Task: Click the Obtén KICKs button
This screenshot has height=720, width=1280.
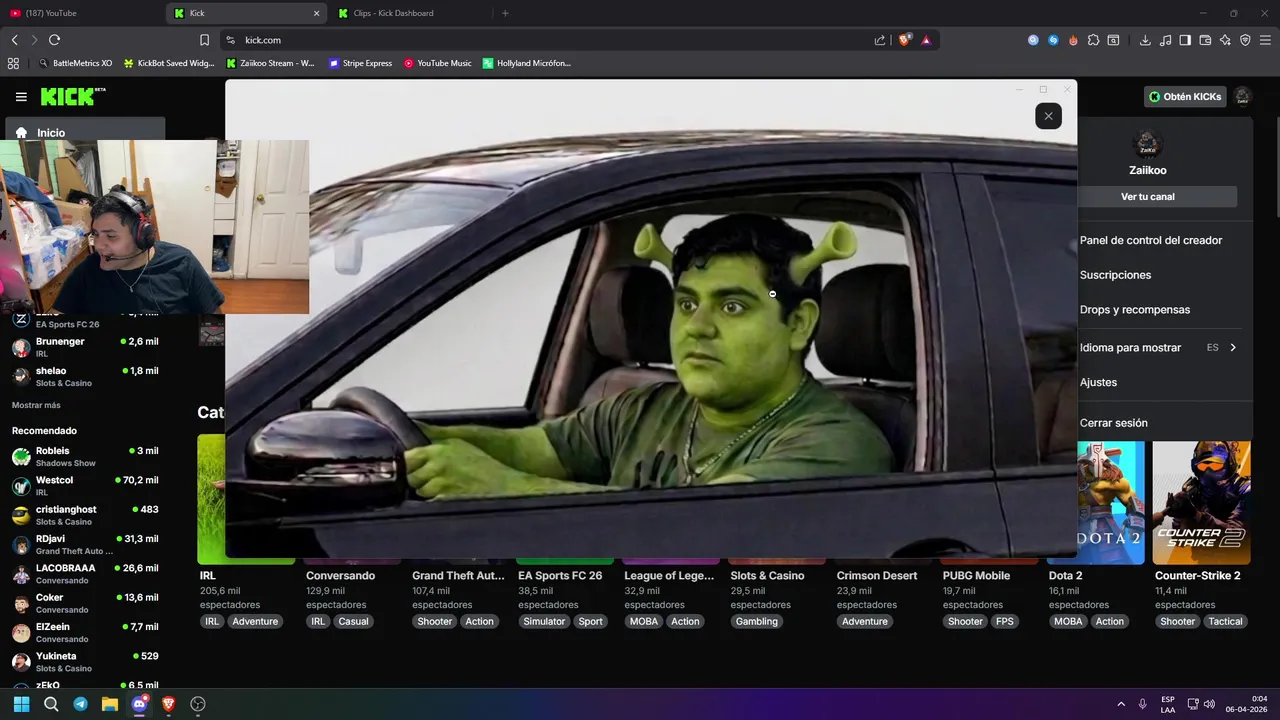Action: click(x=1185, y=97)
